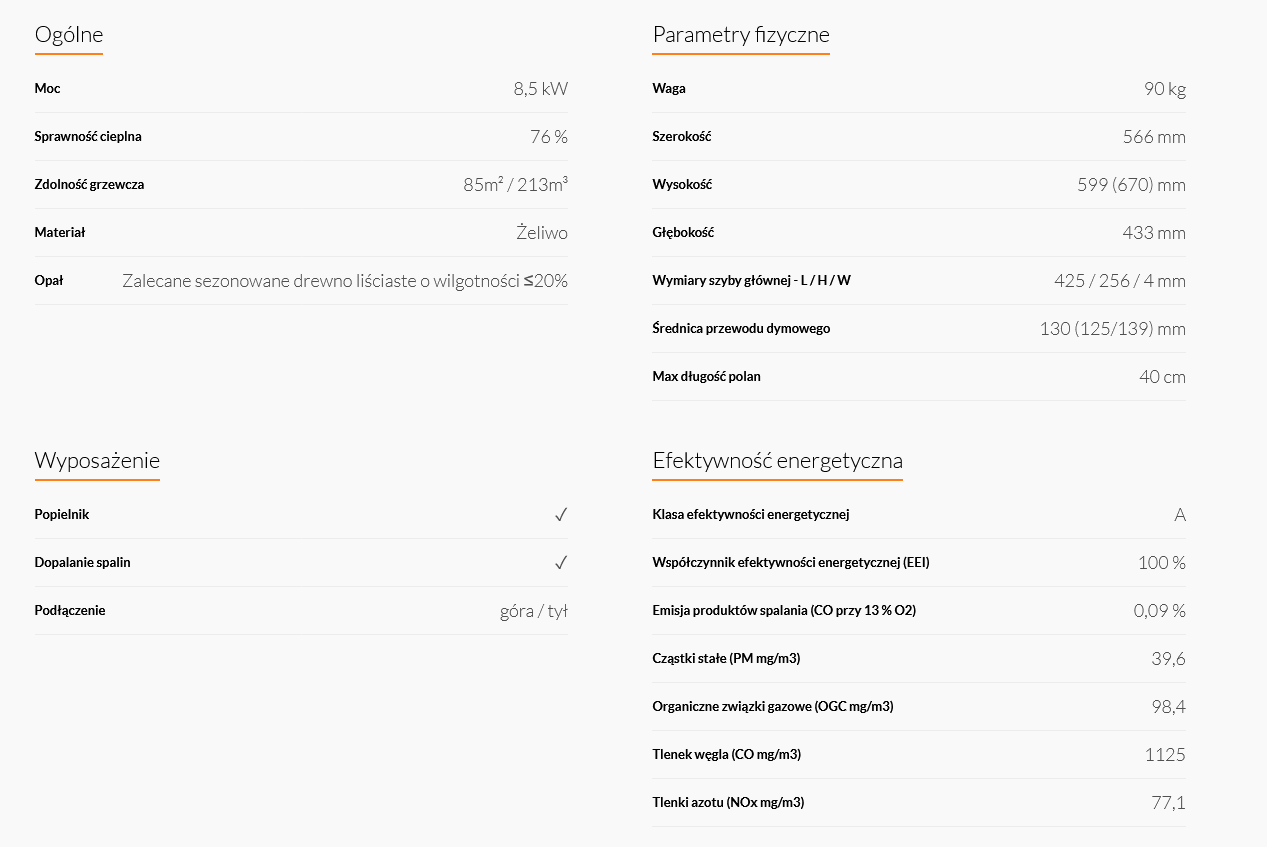Image resolution: width=1267 pixels, height=847 pixels.
Task: Click the Moc 8,5 kW value
Action: pos(541,88)
